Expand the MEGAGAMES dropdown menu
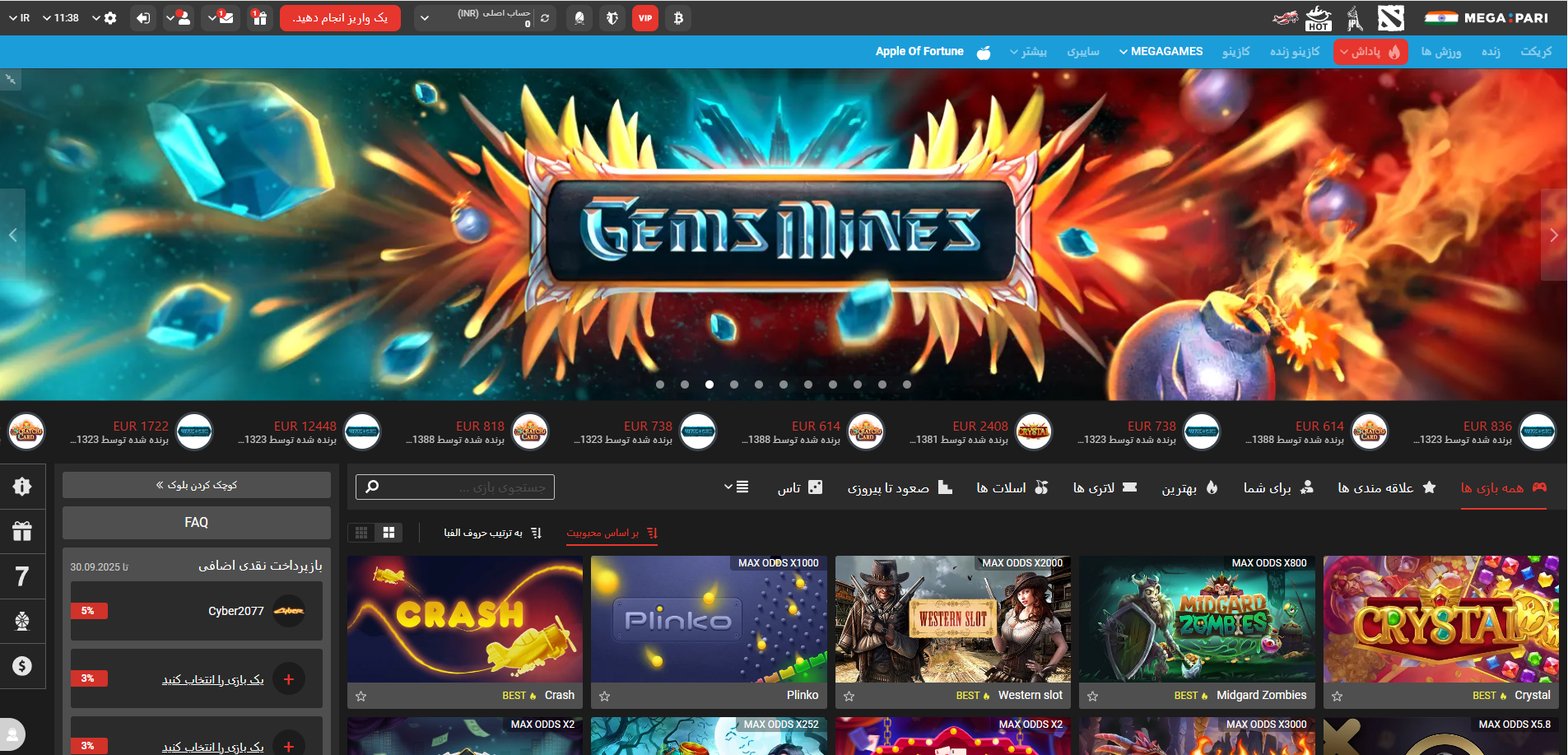 coord(1161,52)
